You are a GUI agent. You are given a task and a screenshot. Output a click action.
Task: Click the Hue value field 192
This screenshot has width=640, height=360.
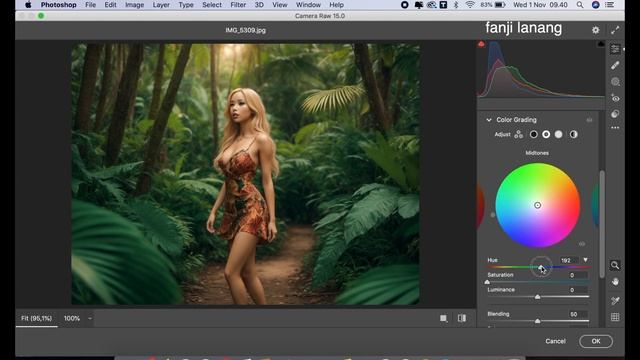coord(569,260)
